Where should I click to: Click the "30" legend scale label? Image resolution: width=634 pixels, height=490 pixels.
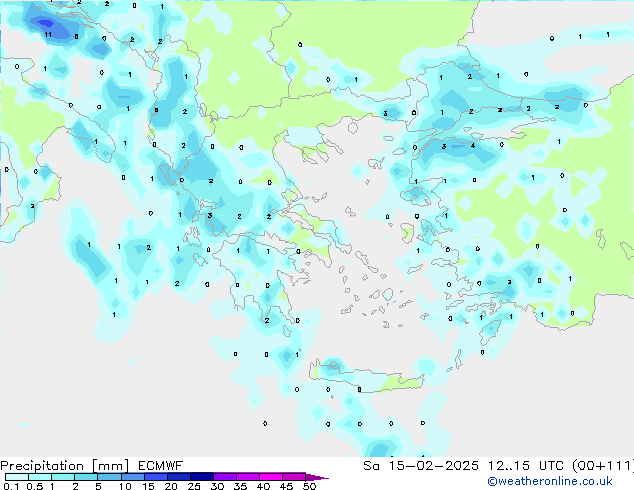[217, 486]
